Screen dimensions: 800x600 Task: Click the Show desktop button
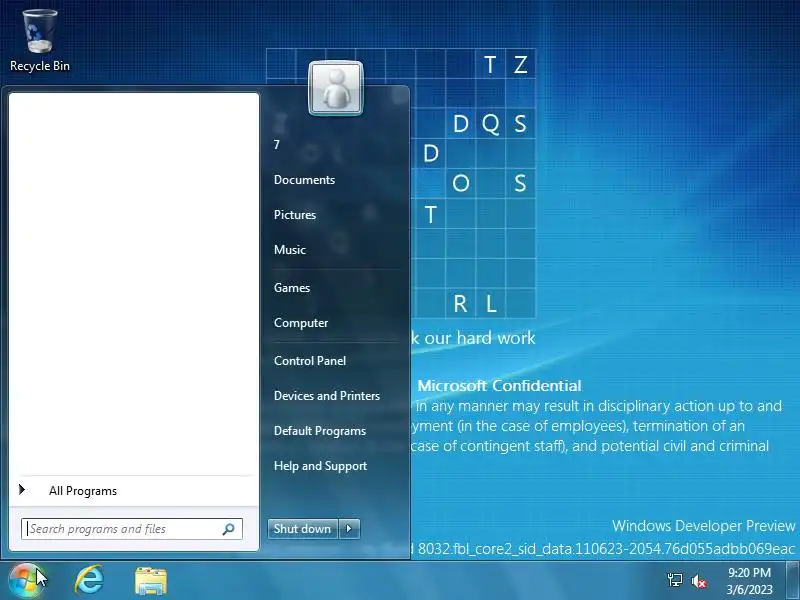tap(792, 581)
